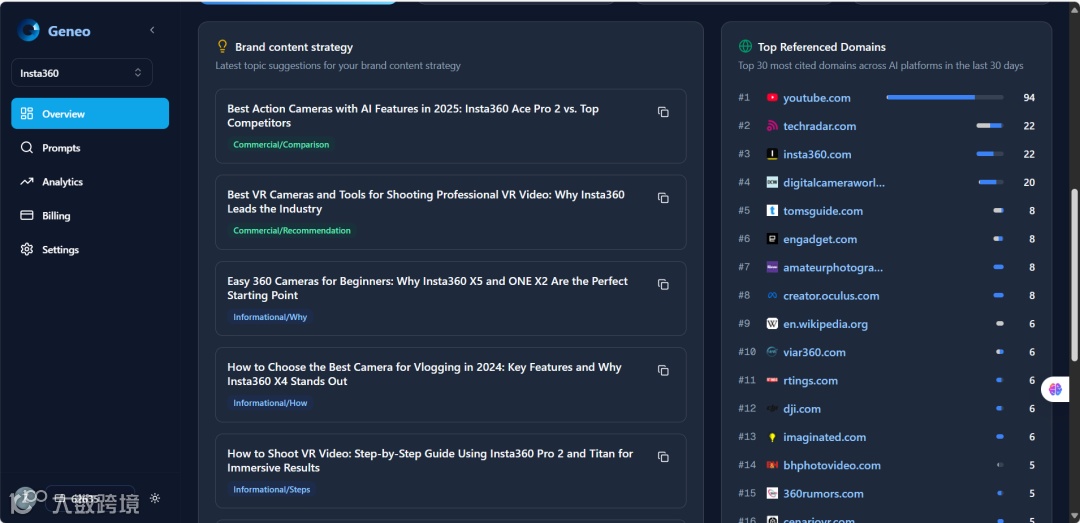Screen dimensions: 1080x523
Task: Open the youtube.com domain link
Action: click(x=816, y=98)
